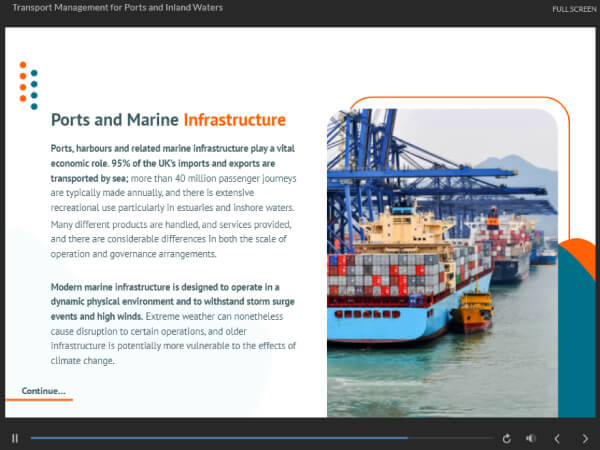Click the replay slide icon

(x=507, y=438)
